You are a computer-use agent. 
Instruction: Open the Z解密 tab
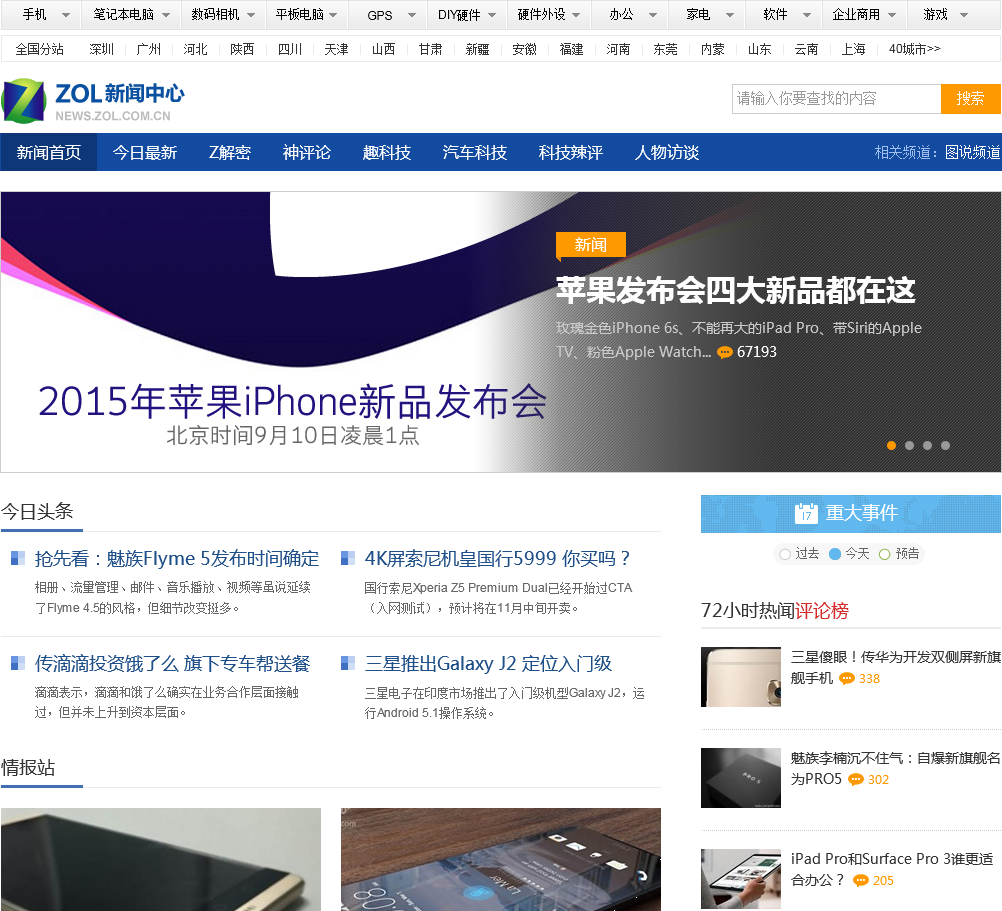[x=229, y=152]
